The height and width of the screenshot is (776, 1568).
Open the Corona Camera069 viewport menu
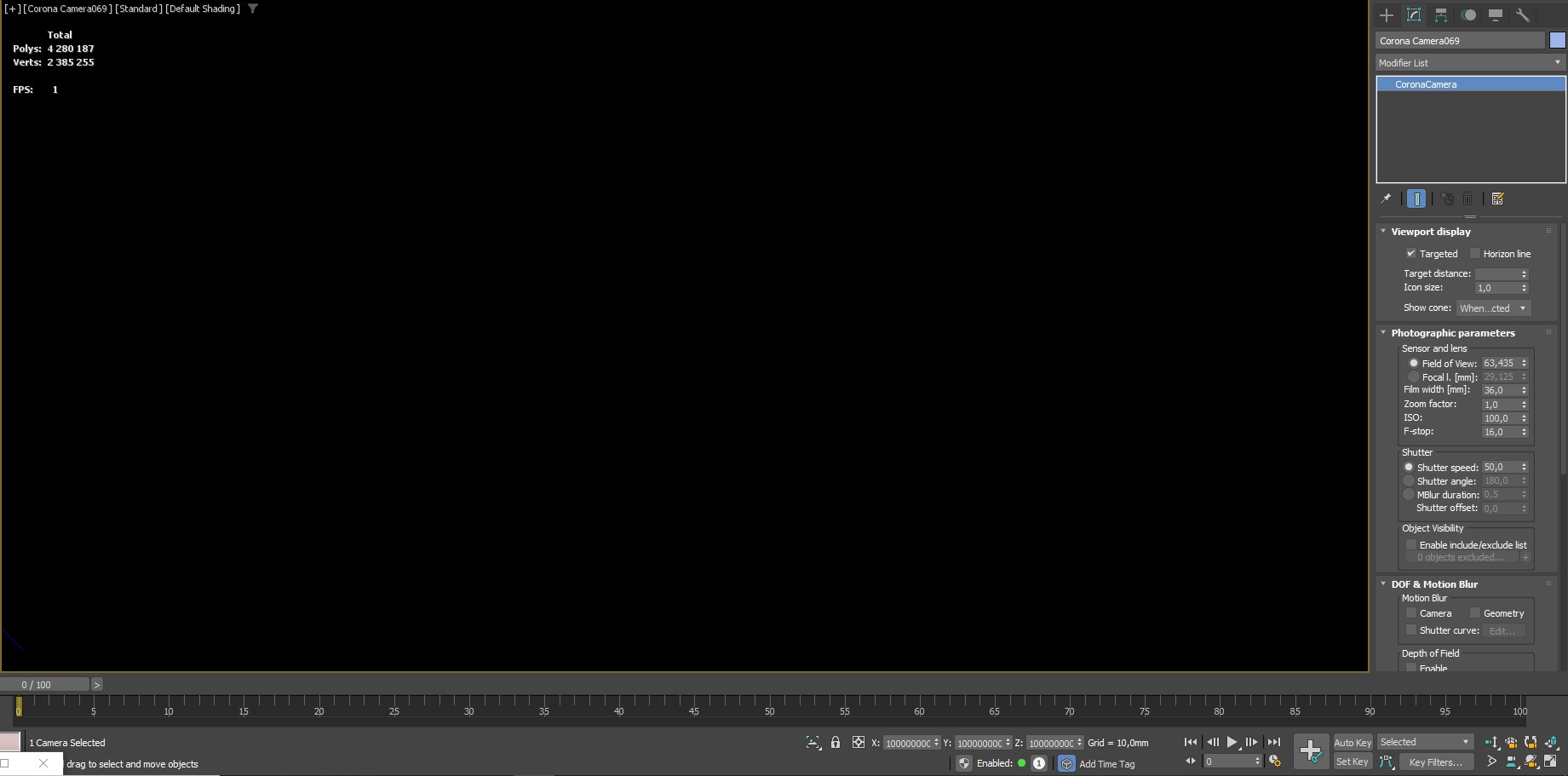pyautogui.click(x=67, y=9)
